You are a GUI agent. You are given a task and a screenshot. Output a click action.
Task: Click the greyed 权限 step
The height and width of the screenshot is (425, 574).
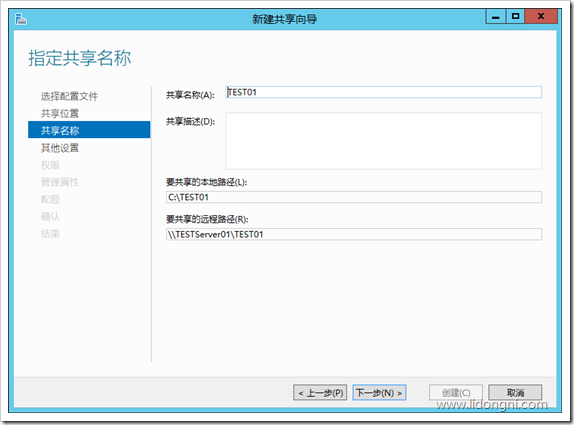point(50,165)
